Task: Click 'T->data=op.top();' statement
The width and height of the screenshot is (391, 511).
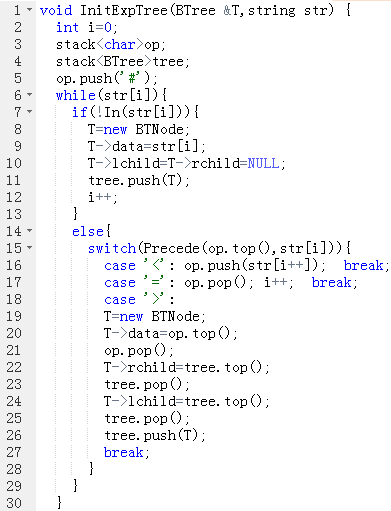Action: [171, 333]
